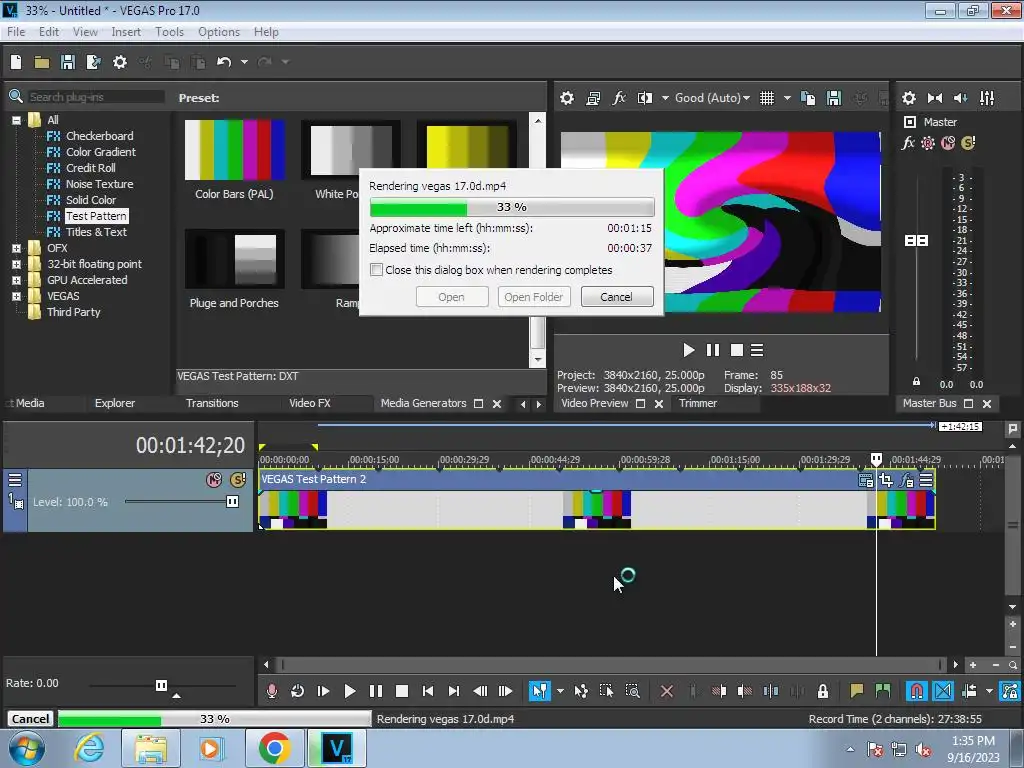Click the Video Output FX icon in preview
The image size is (1024, 768).
[618, 98]
